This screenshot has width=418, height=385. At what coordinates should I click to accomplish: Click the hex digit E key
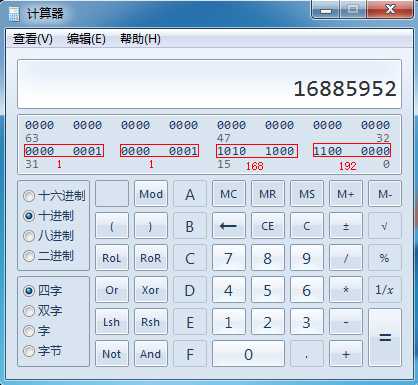(190, 322)
